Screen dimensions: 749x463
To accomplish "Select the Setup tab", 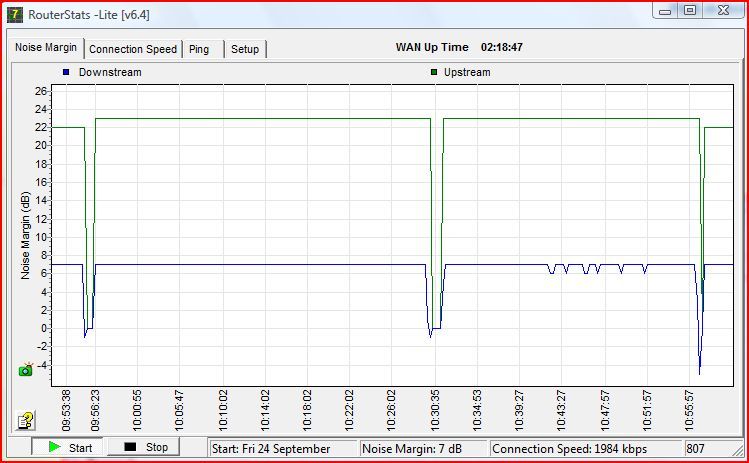I will tap(245, 49).
